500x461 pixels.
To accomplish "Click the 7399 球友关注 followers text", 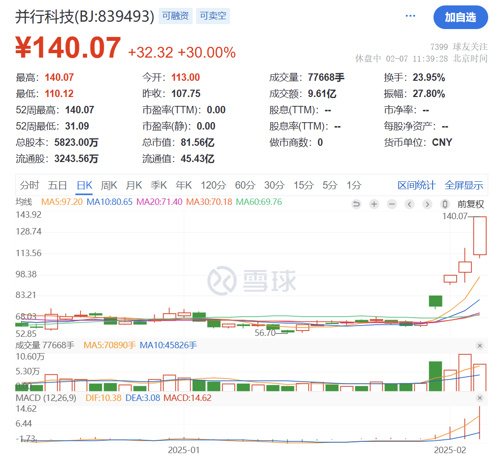I will (x=459, y=47).
